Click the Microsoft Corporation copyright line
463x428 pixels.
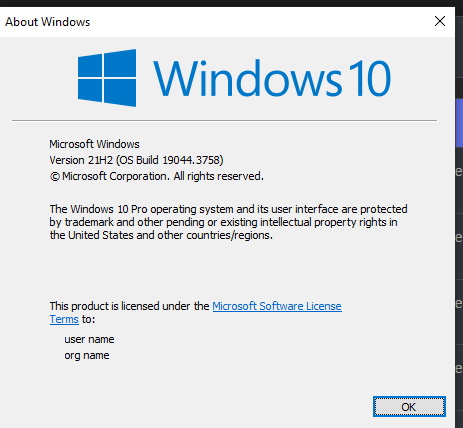click(x=157, y=176)
